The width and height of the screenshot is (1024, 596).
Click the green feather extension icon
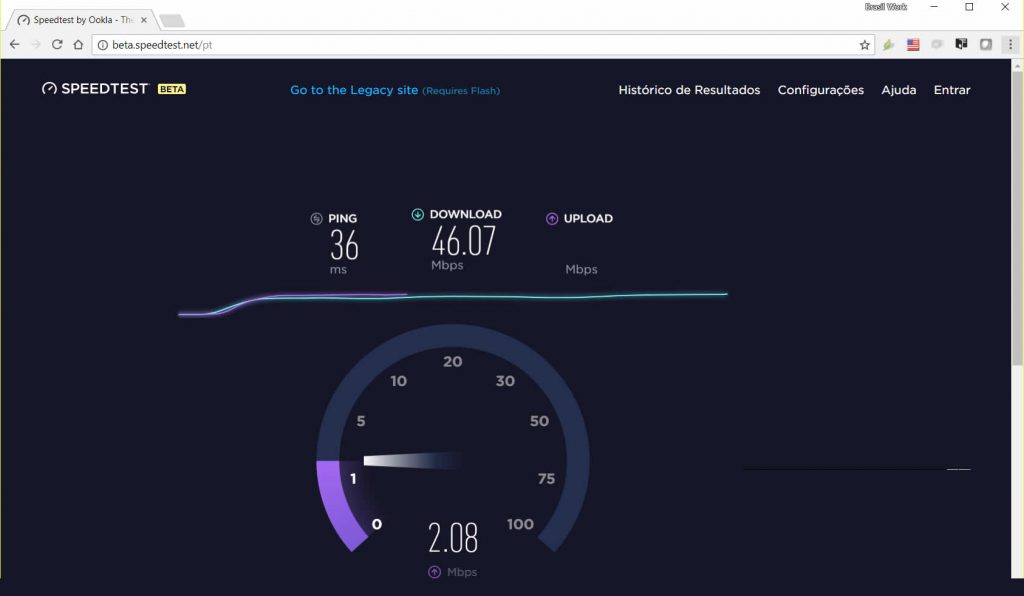888,44
